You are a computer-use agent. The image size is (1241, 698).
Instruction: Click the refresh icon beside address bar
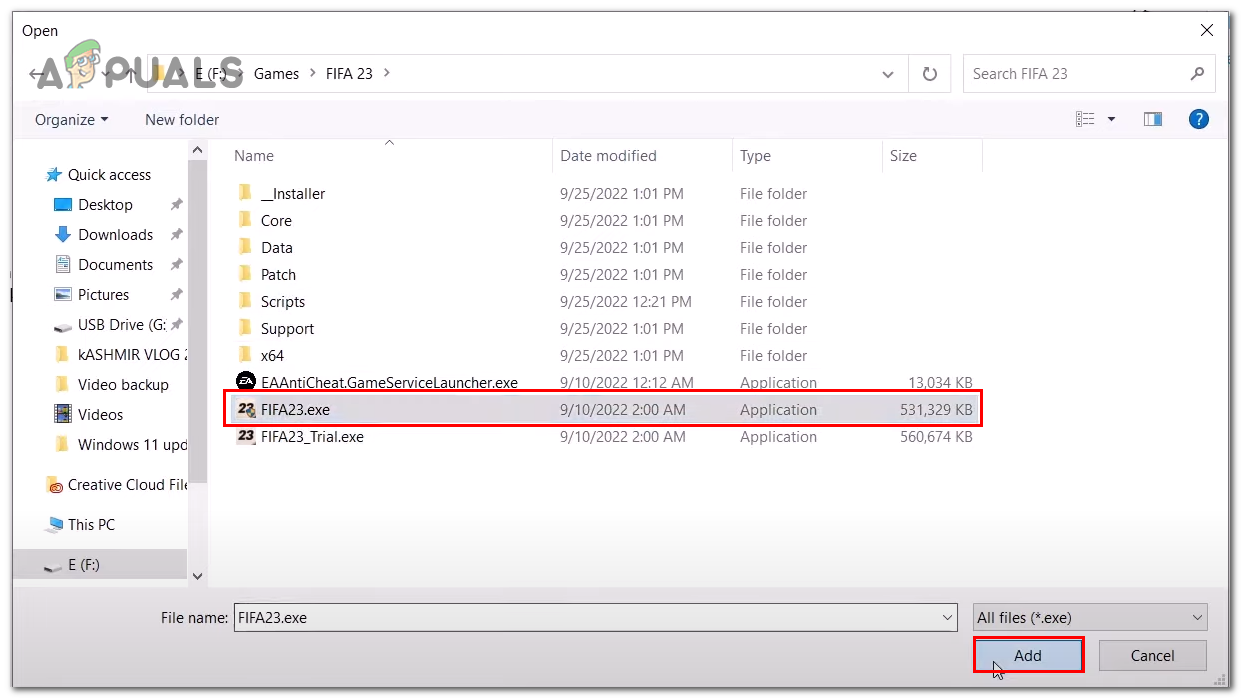930,74
